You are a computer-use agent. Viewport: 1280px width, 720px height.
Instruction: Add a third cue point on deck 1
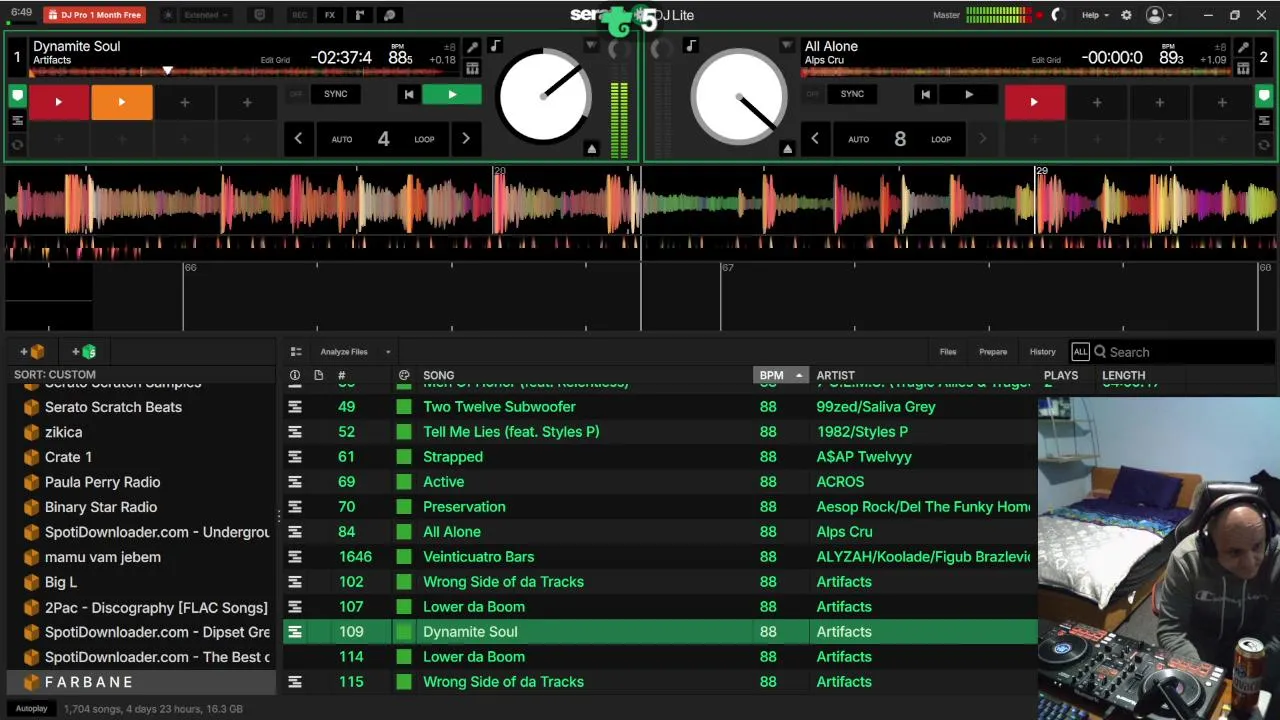point(184,102)
